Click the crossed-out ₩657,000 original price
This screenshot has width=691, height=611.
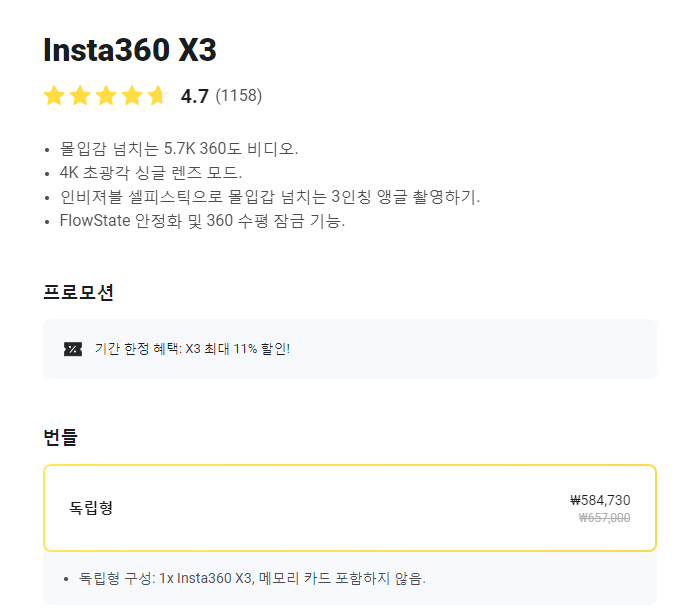(x=604, y=518)
